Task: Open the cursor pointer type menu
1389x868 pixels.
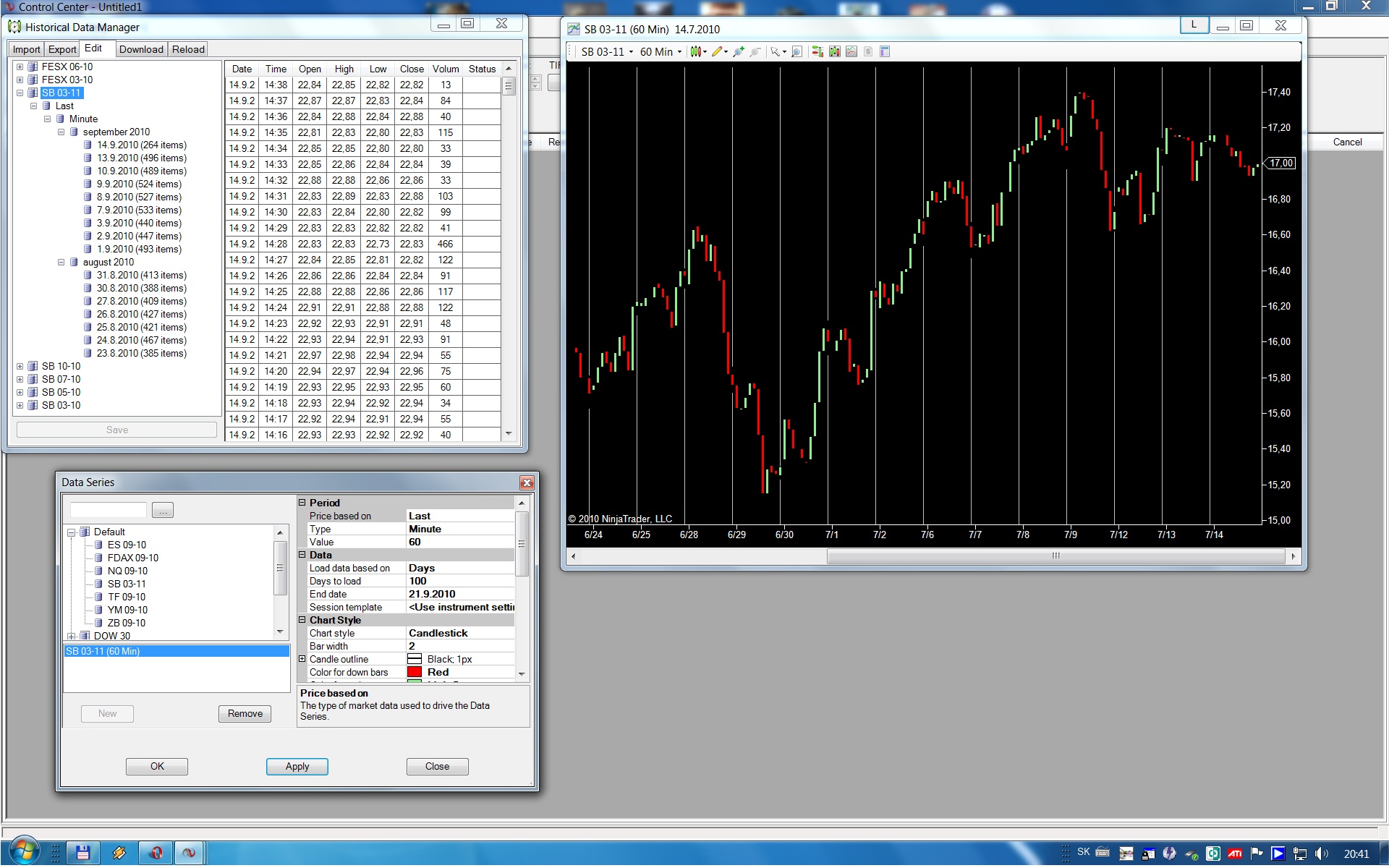Action: coord(778,52)
